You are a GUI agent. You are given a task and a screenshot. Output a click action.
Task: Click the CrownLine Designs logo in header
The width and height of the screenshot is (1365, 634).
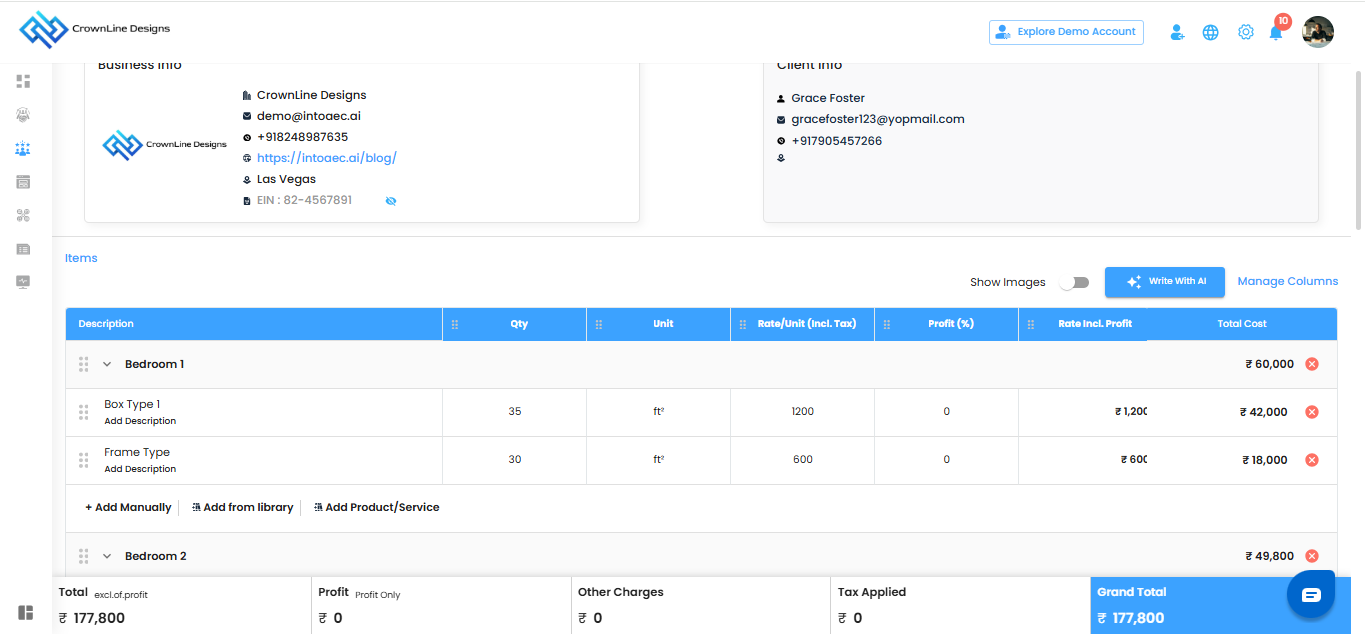pos(95,30)
